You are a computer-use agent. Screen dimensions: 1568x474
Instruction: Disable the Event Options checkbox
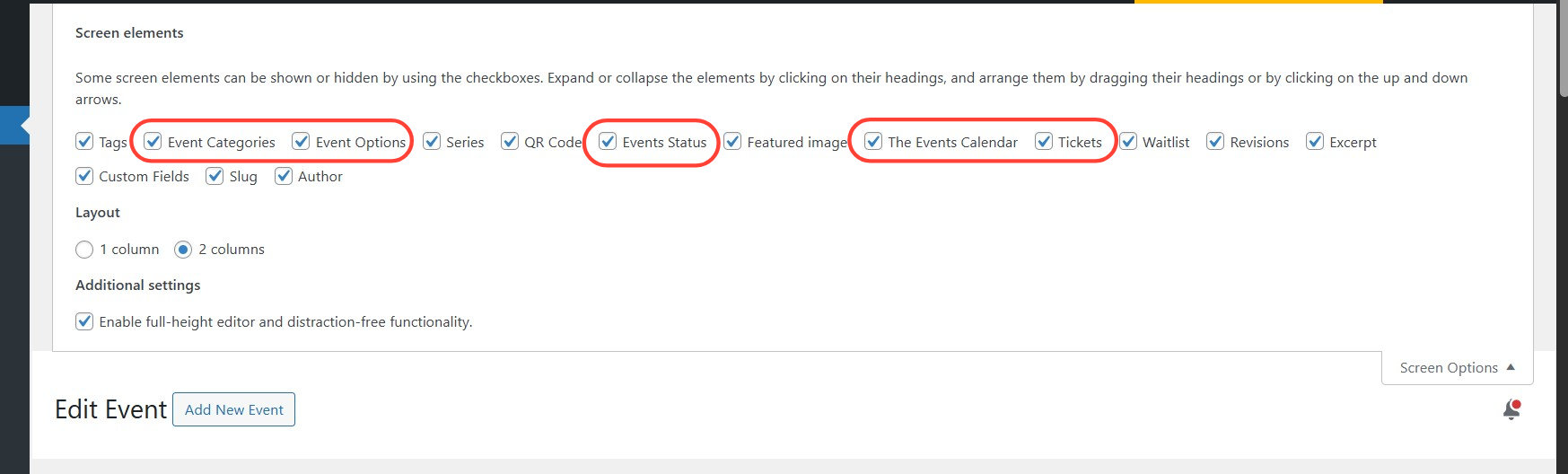302,142
